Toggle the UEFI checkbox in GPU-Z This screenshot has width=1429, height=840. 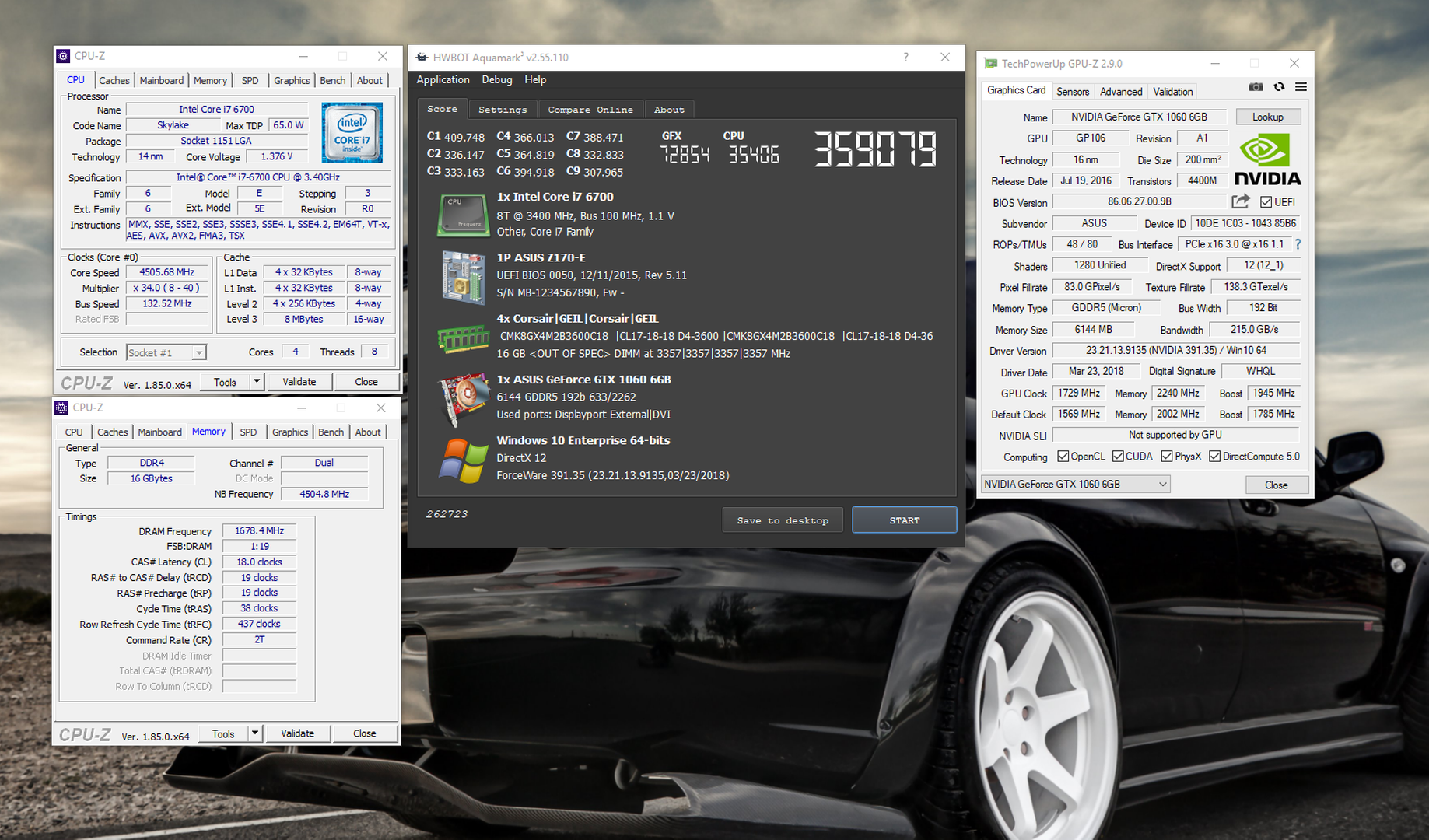tap(1266, 202)
